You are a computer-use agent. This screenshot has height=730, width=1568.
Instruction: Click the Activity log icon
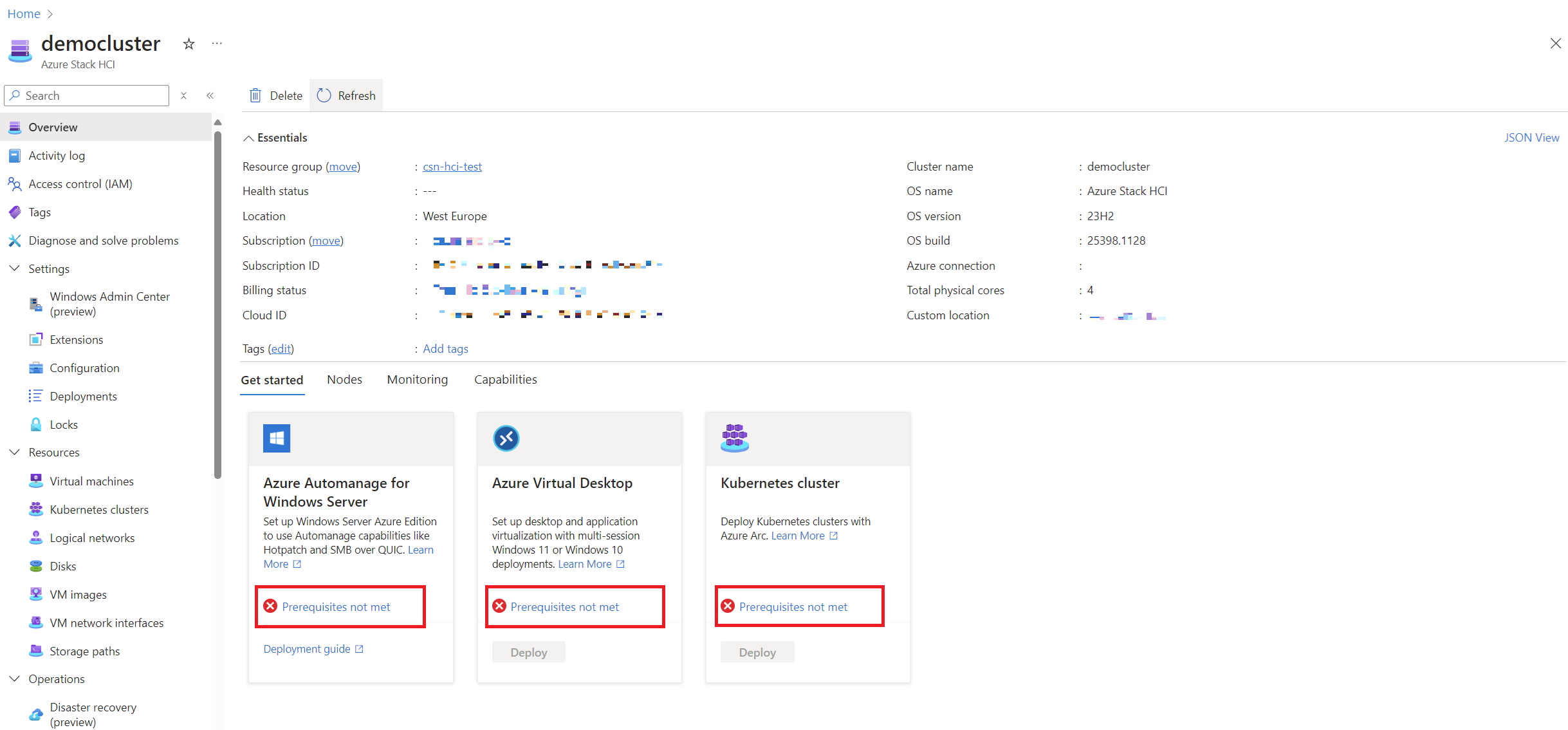point(15,156)
